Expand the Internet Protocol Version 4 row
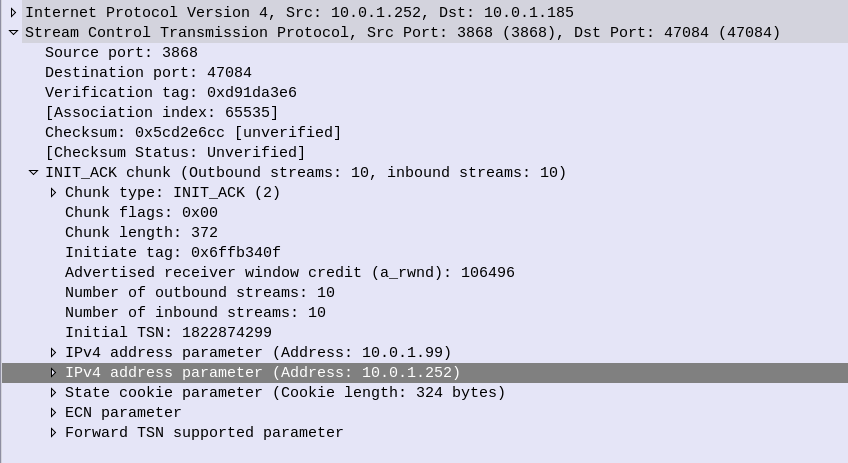Screen dimensions: 848x463 [x=13, y=13]
